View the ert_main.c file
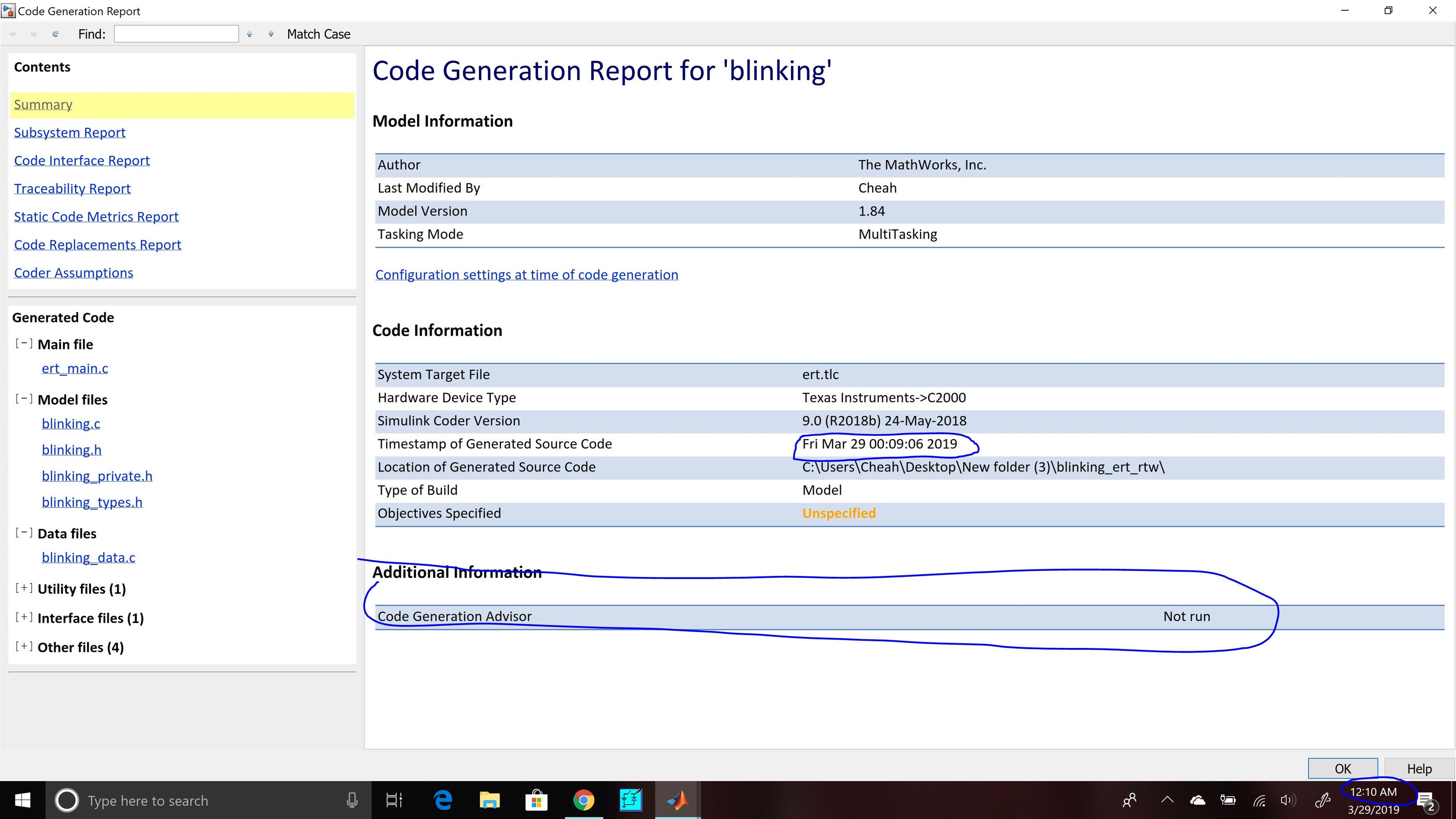 pos(75,369)
